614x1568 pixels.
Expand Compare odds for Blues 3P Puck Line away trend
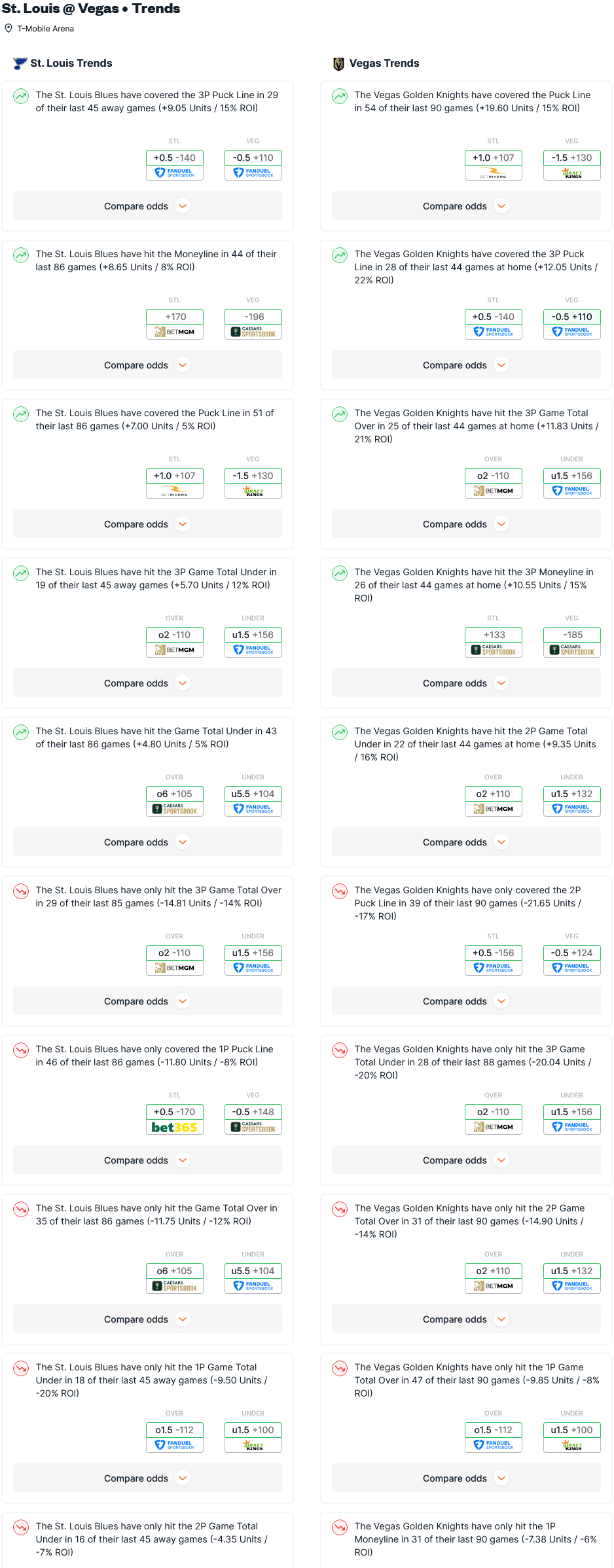tap(147, 206)
